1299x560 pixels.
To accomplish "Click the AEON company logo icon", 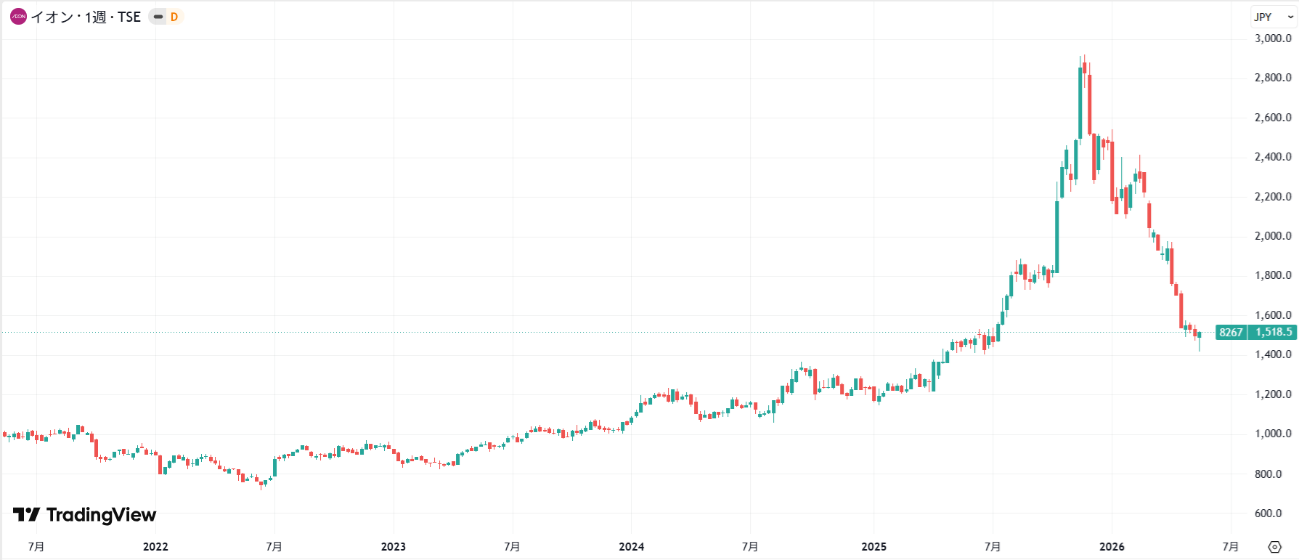I will [x=18, y=17].
